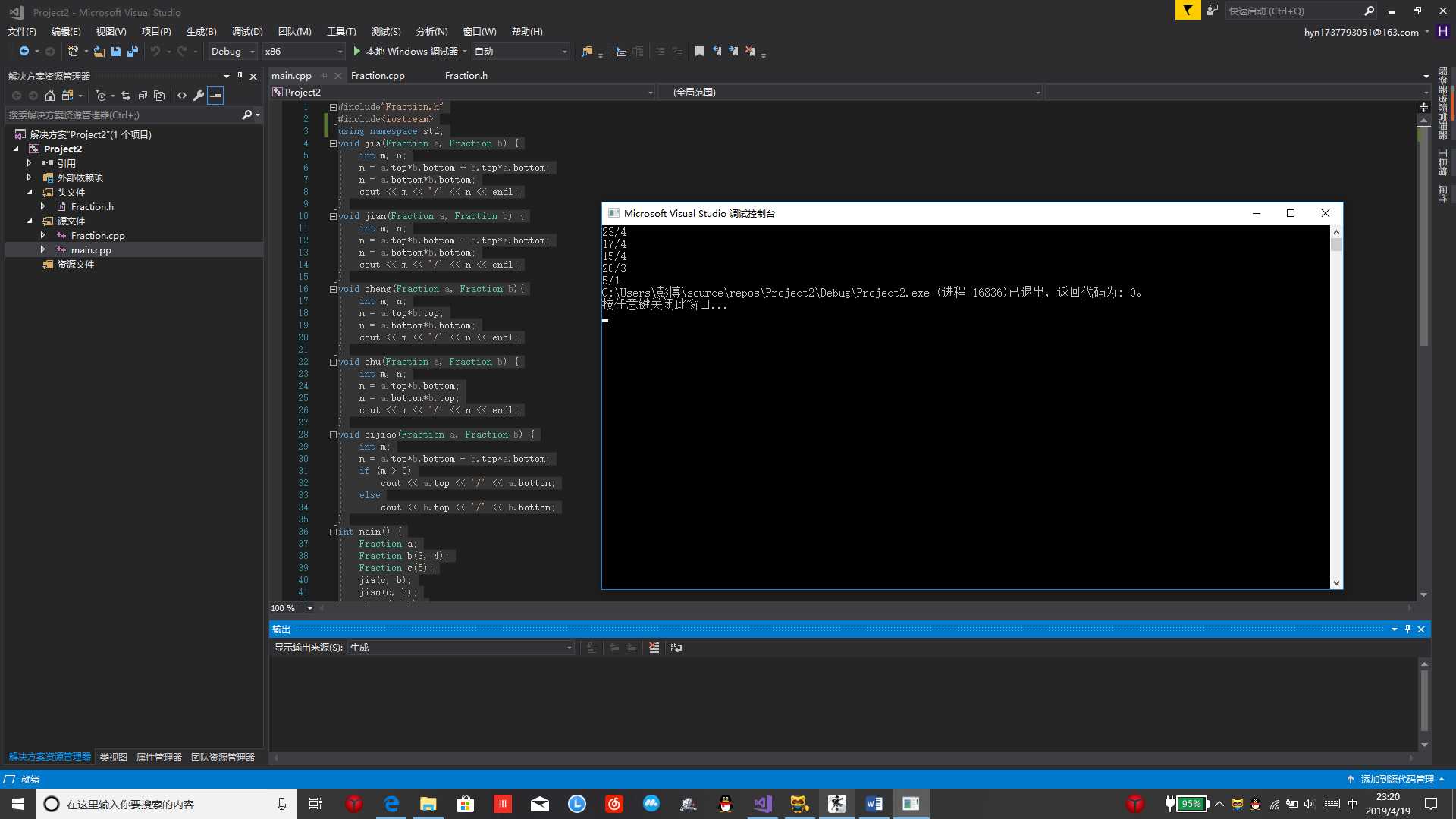Open the 全局范围 dropdown
This screenshot has height=819, width=1456.
pos(849,93)
